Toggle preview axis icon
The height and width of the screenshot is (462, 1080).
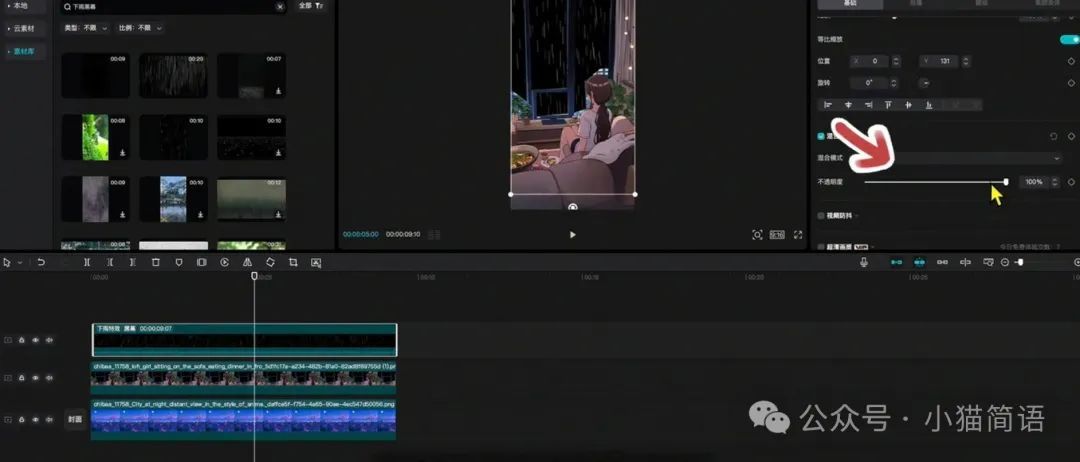966,262
